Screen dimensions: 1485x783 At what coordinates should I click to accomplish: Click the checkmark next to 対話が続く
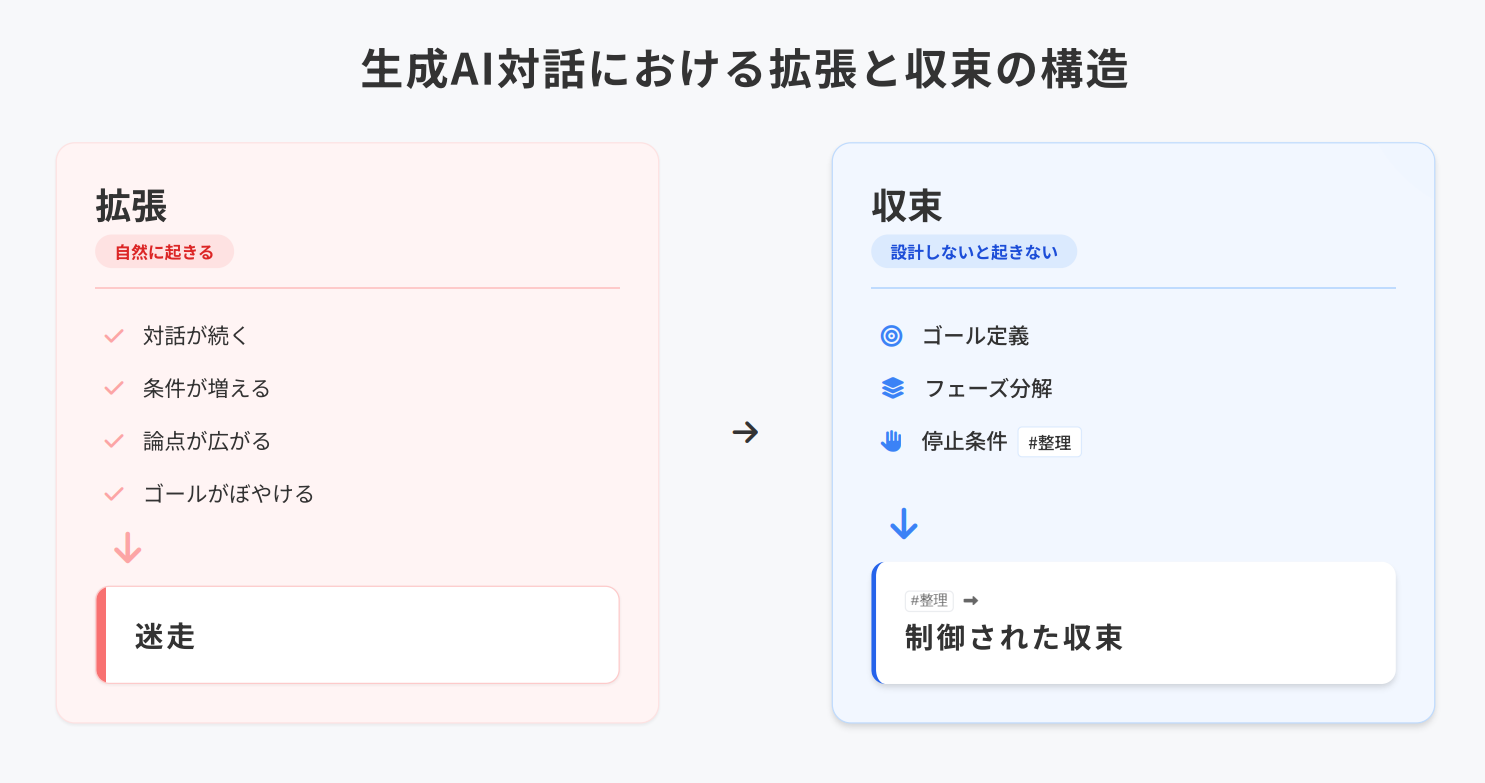coord(114,336)
